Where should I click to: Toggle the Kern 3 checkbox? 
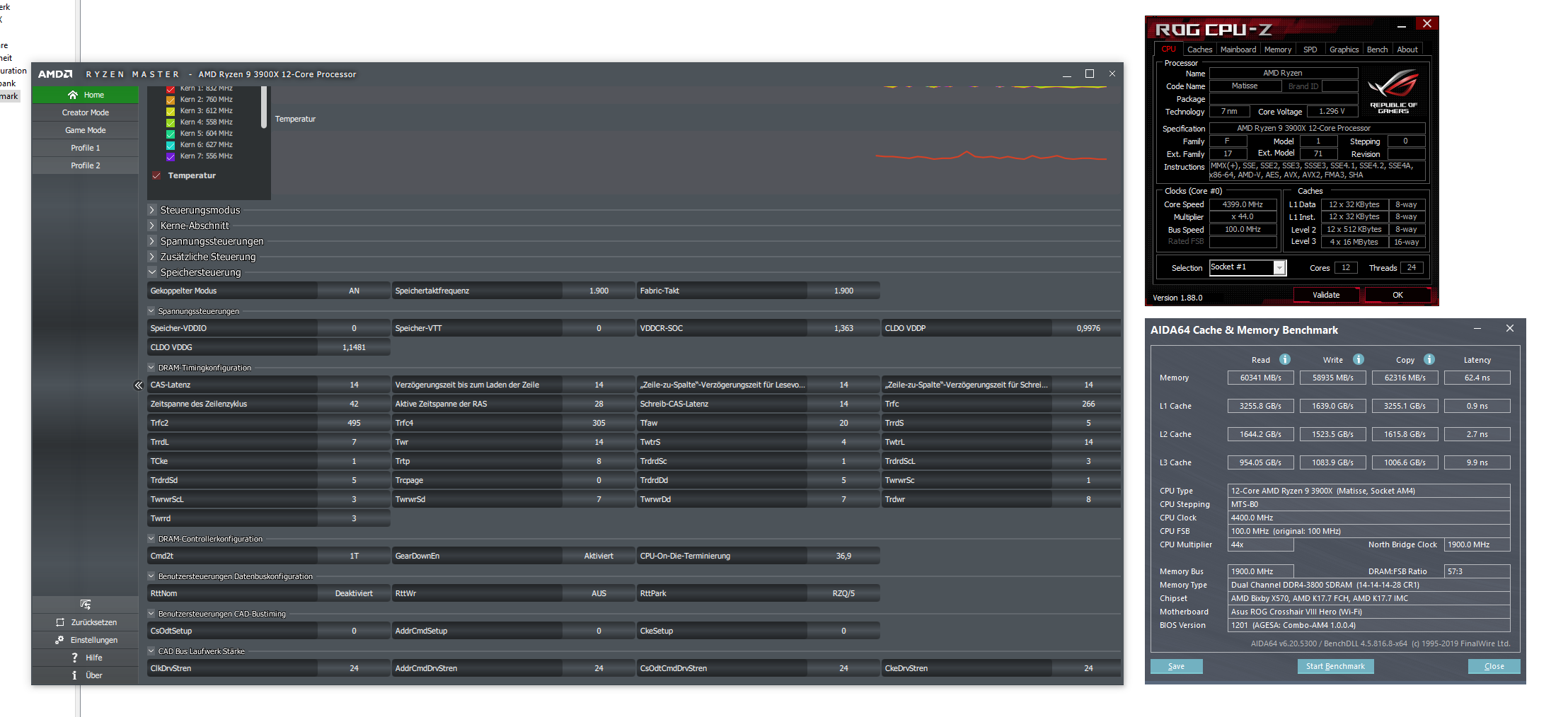tap(171, 111)
